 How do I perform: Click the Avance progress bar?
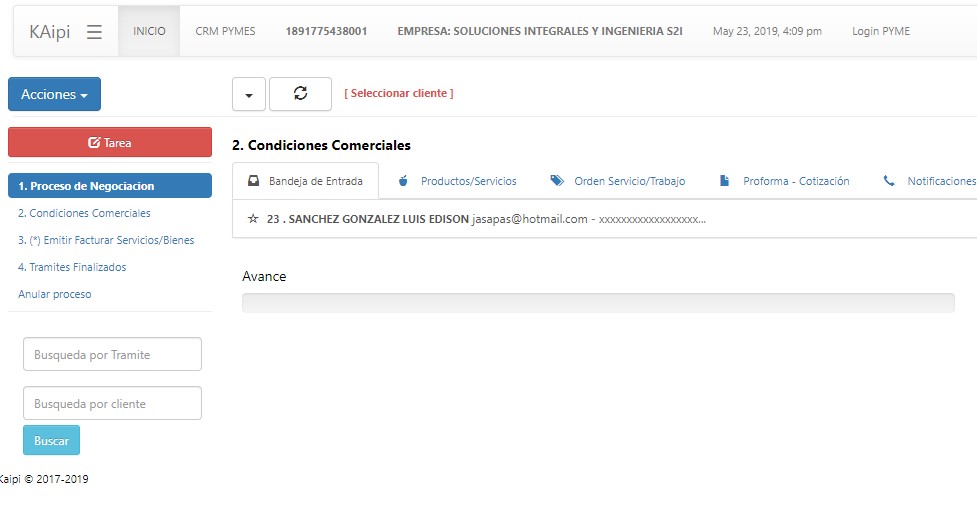(x=598, y=303)
